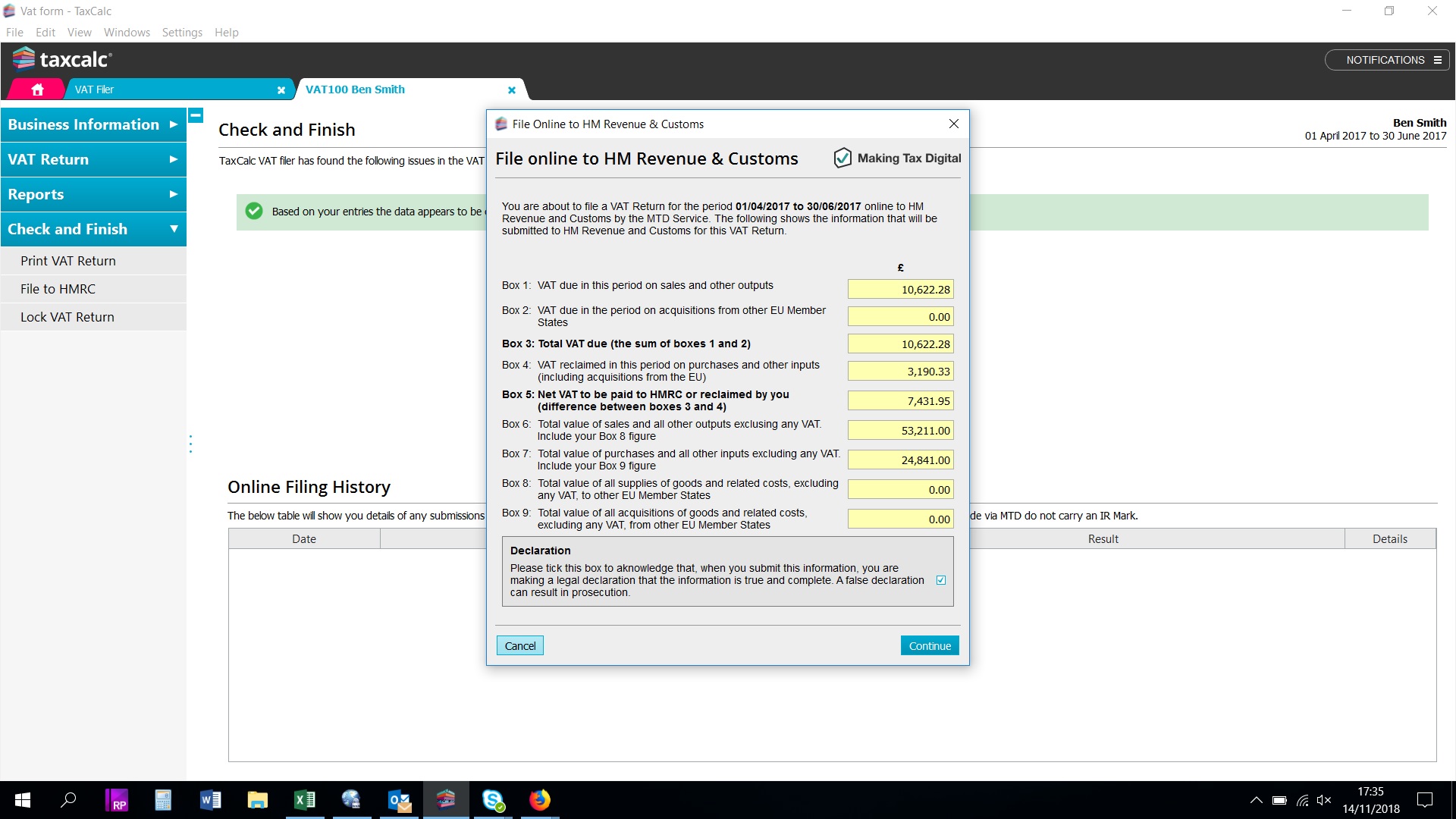Tick the legal declaration checkbox
Image resolution: width=1456 pixels, height=819 pixels.
tap(941, 580)
